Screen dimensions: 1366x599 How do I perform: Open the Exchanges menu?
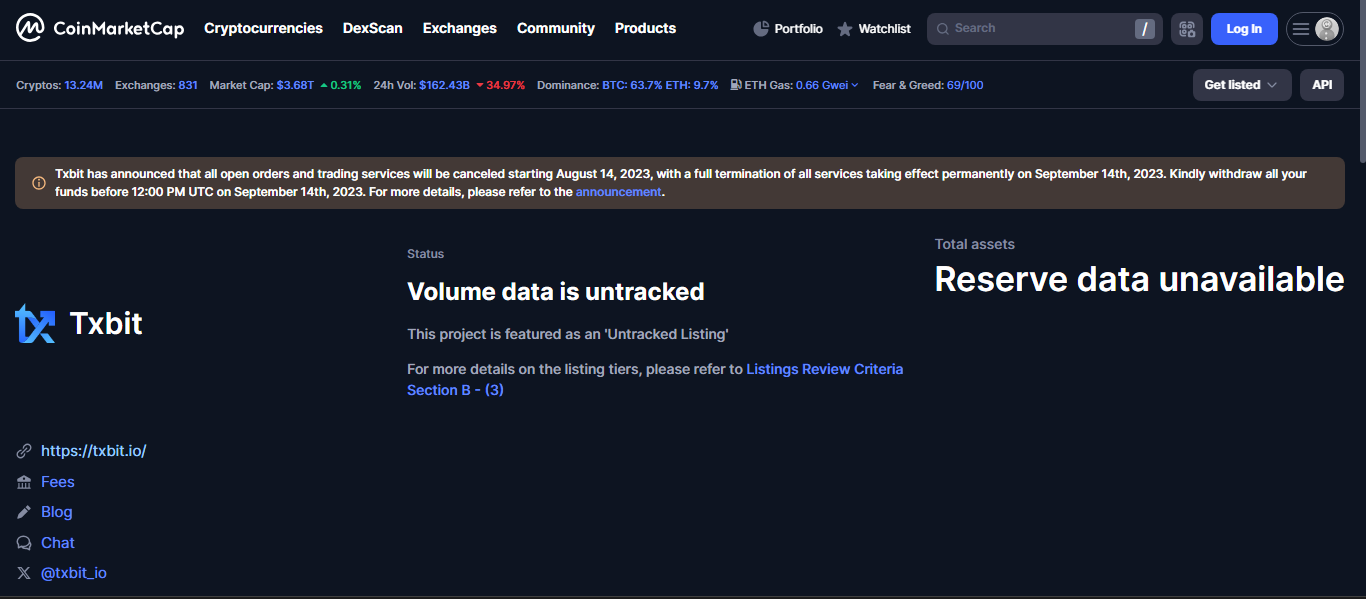tap(460, 28)
